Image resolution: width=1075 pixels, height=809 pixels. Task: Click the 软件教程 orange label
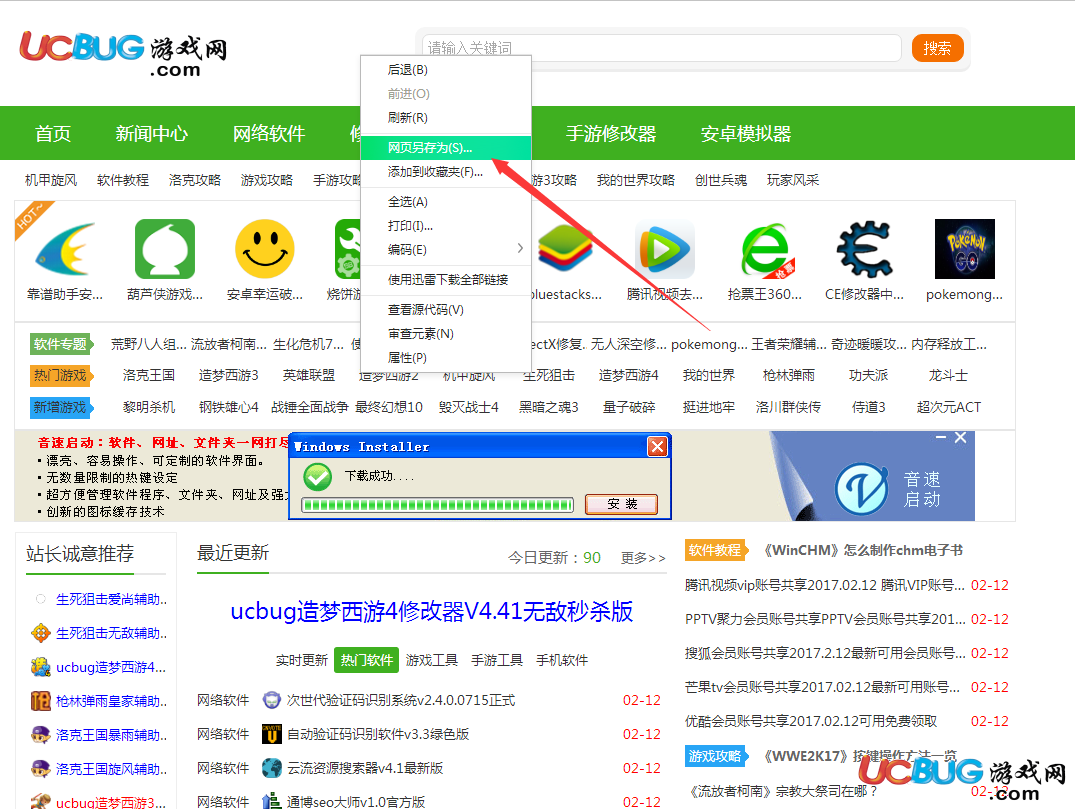point(715,550)
